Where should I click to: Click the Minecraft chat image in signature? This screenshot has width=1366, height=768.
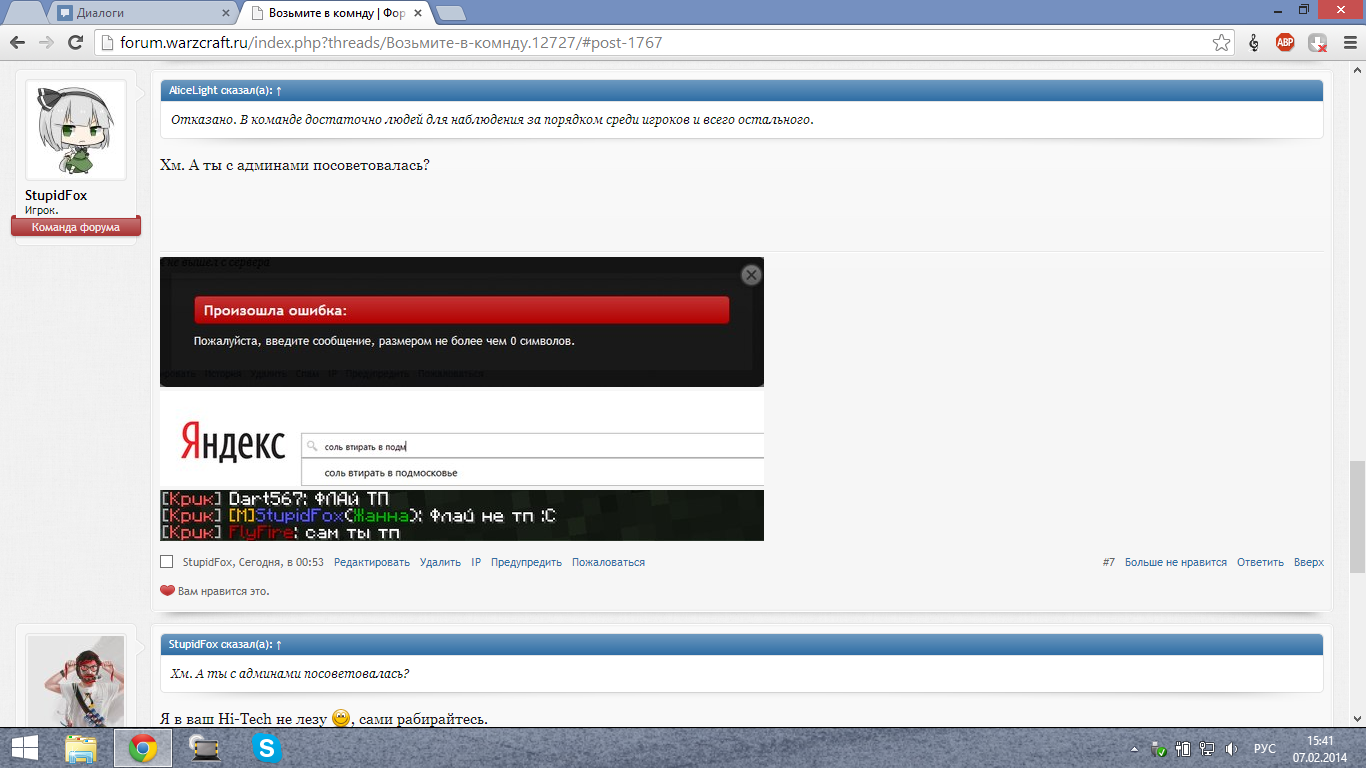click(462, 515)
